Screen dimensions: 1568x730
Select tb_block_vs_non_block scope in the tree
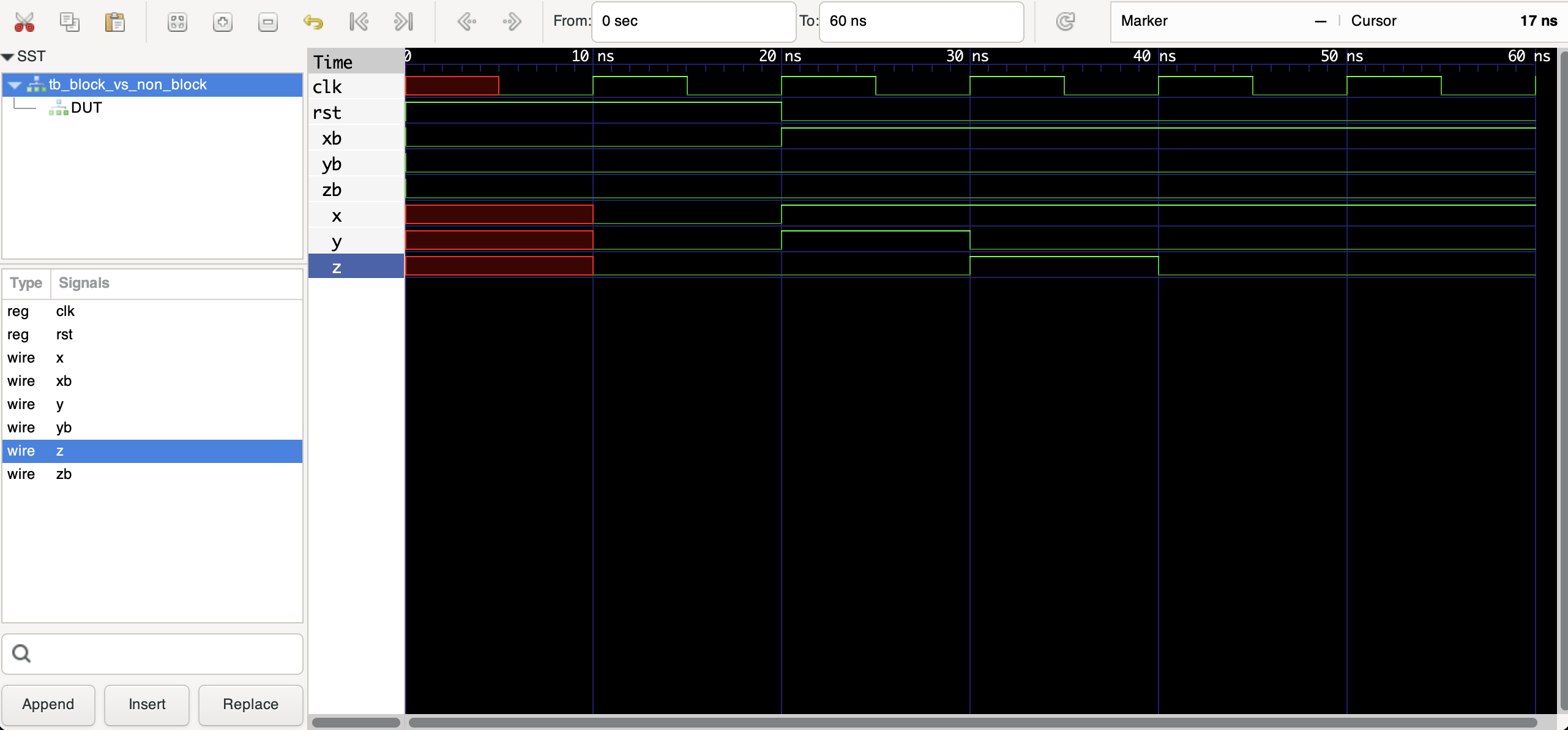click(x=152, y=85)
